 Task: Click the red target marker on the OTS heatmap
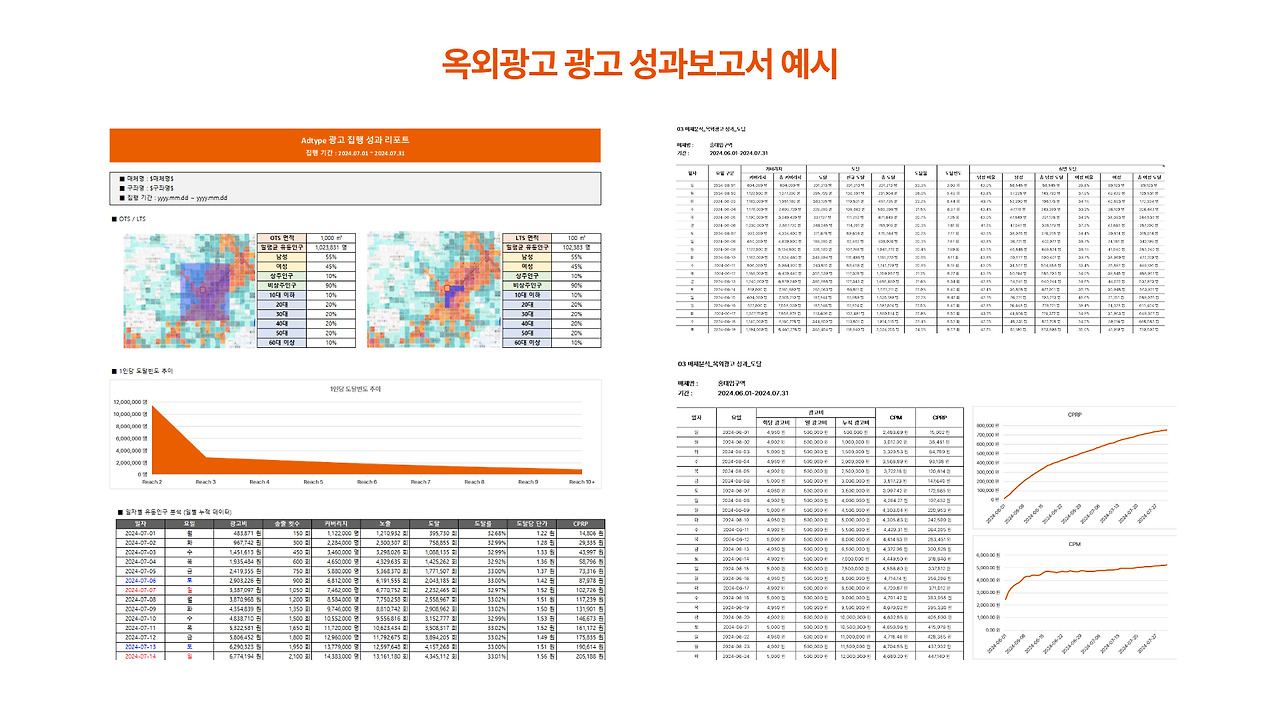click(x=203, y=290)
